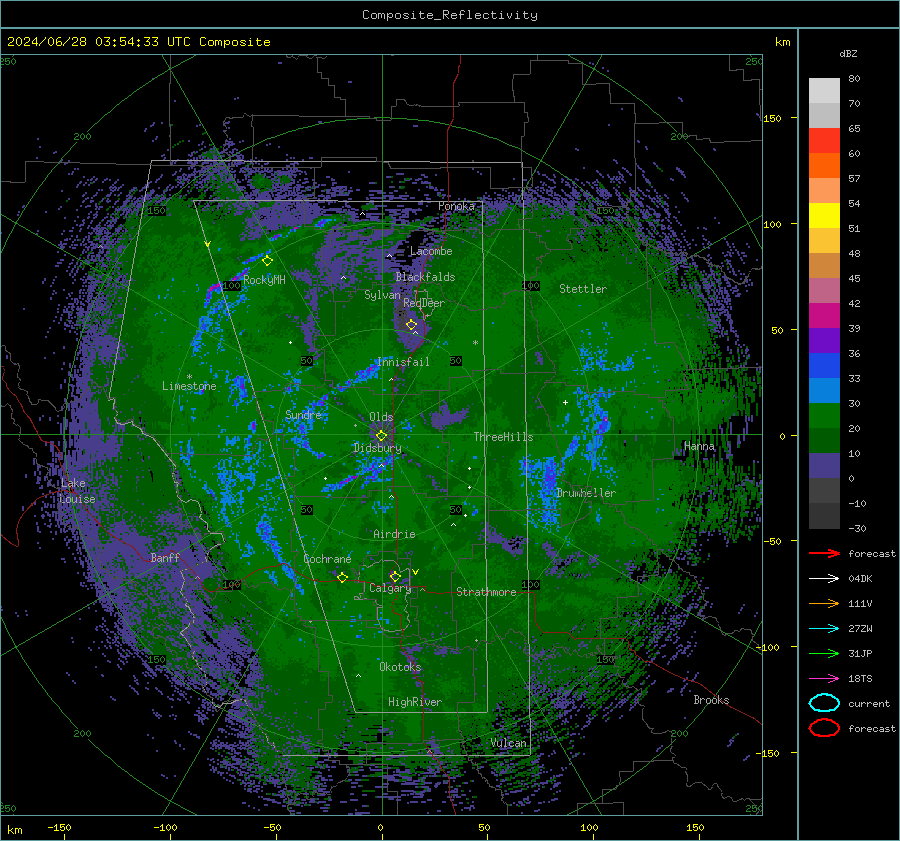Click the HighRiver city label
The width and height of the screenshot is (900, 841).
415,702
